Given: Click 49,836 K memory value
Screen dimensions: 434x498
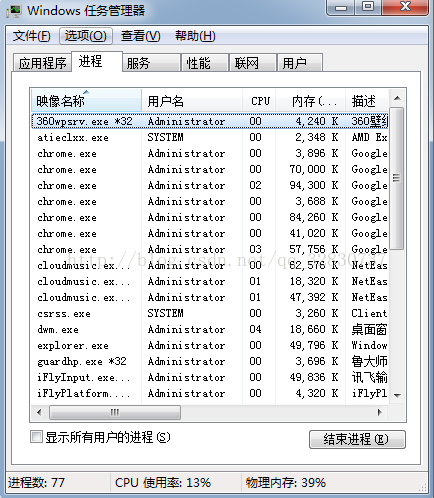Looking at the screenshot, I should (314, 377).
